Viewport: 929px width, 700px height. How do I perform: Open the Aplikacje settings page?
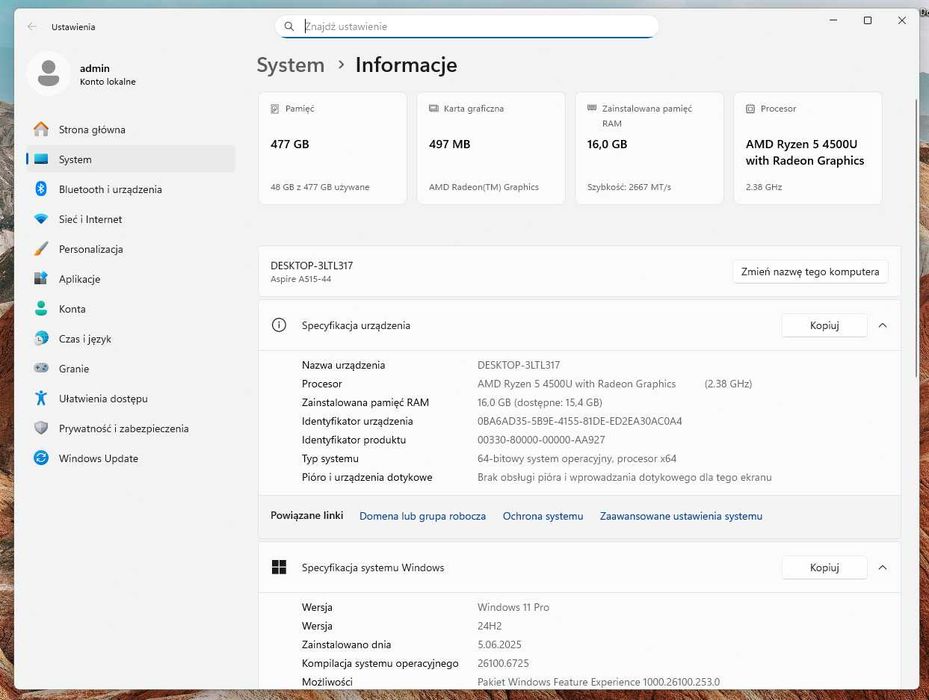pos(79,279)
